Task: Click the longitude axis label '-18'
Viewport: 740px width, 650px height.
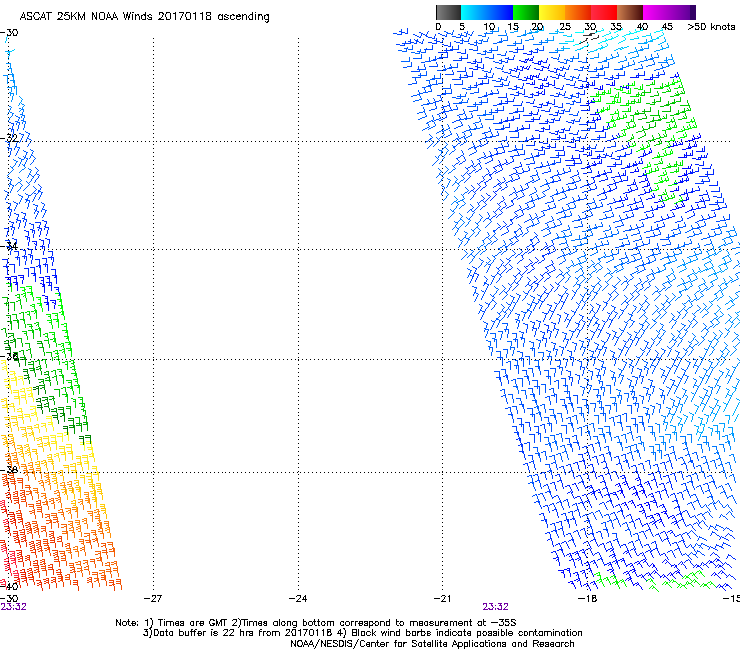Action: tap(588, 599)
